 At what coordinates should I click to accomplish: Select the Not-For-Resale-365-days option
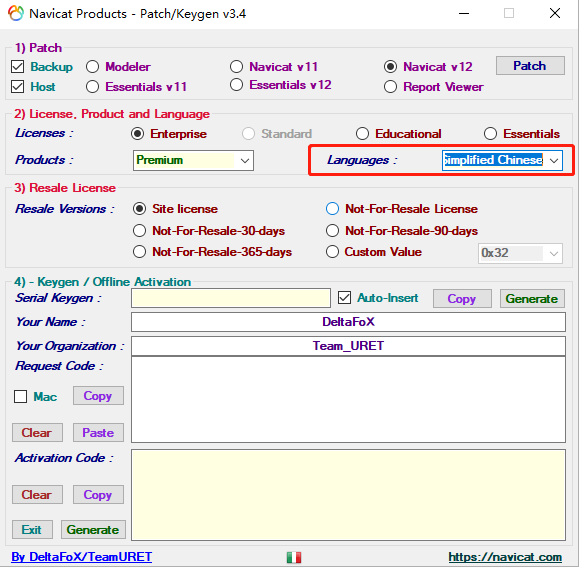(x=139, y=252)
